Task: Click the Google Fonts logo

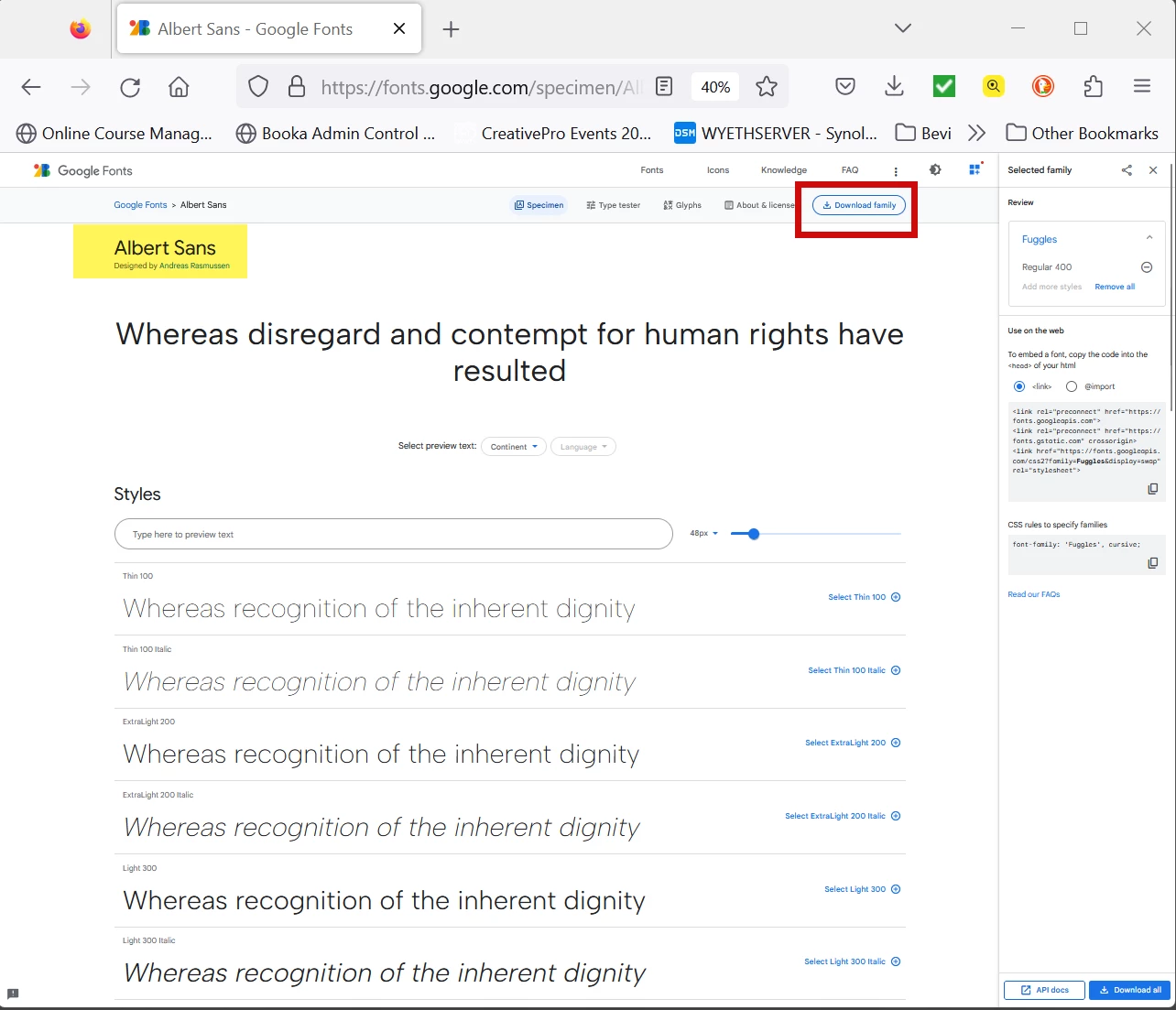Action: pos(83,171)
